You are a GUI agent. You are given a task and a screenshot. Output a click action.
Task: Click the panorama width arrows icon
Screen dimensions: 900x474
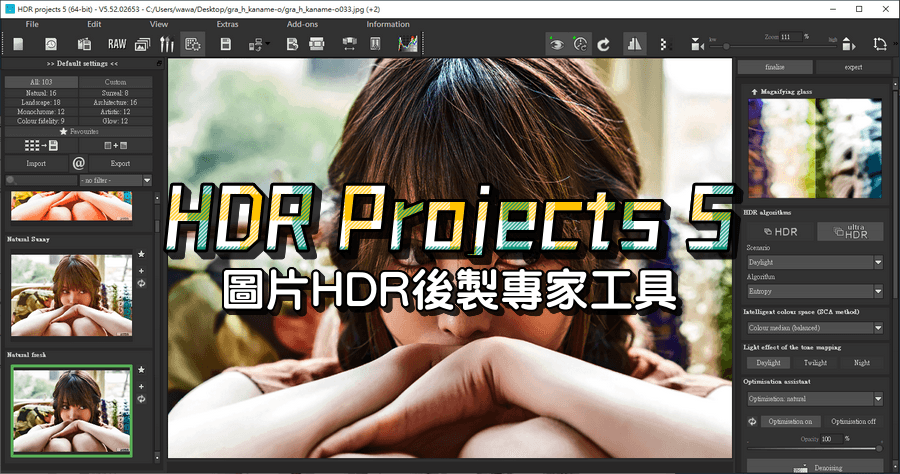(x=350, y=44)
